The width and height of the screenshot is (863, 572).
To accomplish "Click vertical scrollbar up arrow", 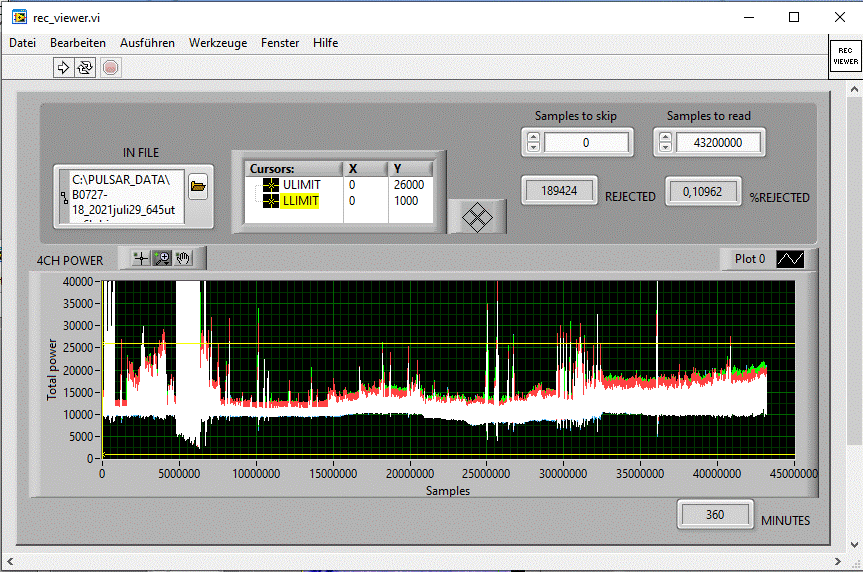I will tap(854, 89).
